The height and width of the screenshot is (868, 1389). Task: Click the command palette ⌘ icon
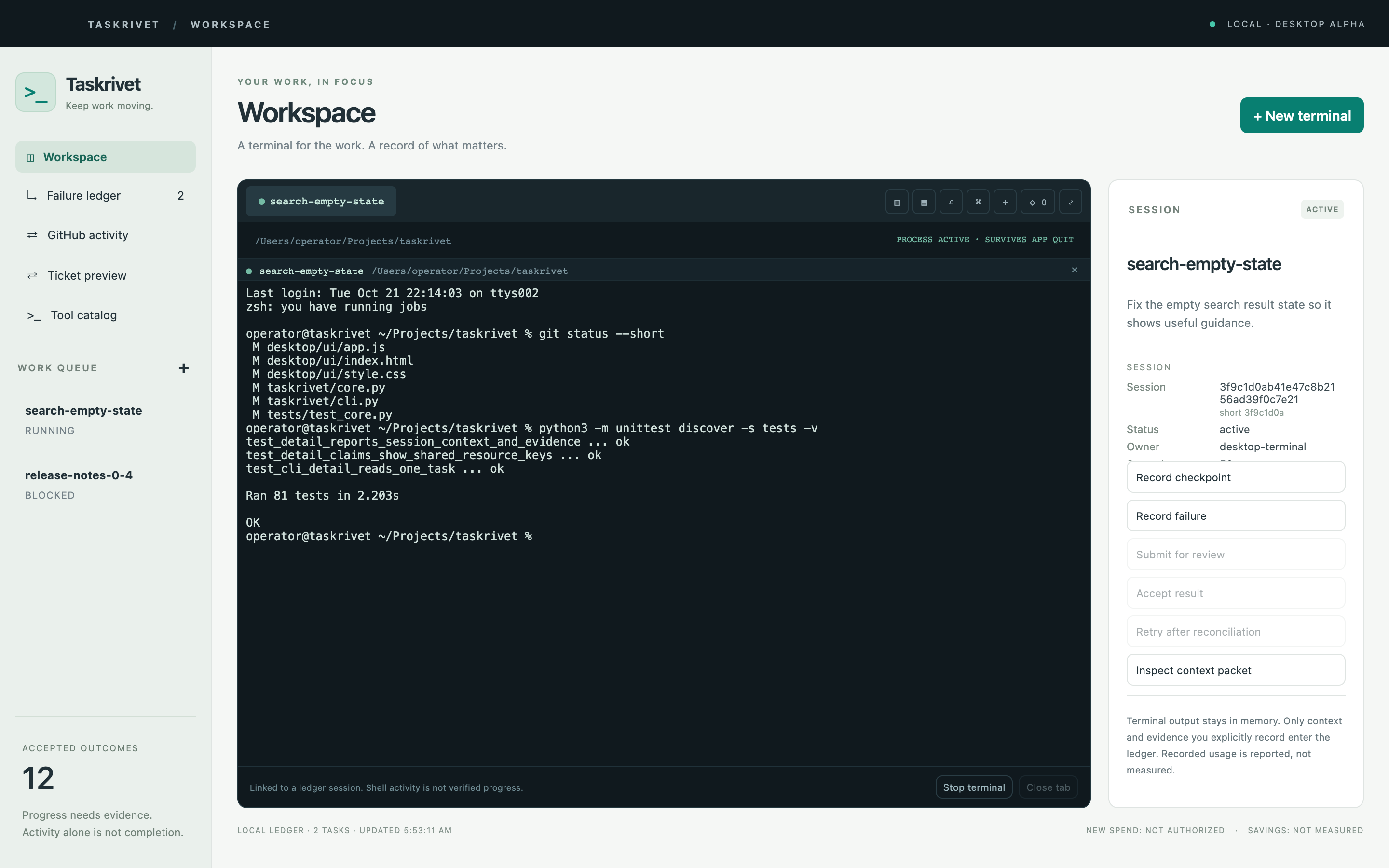coord(978,202)
